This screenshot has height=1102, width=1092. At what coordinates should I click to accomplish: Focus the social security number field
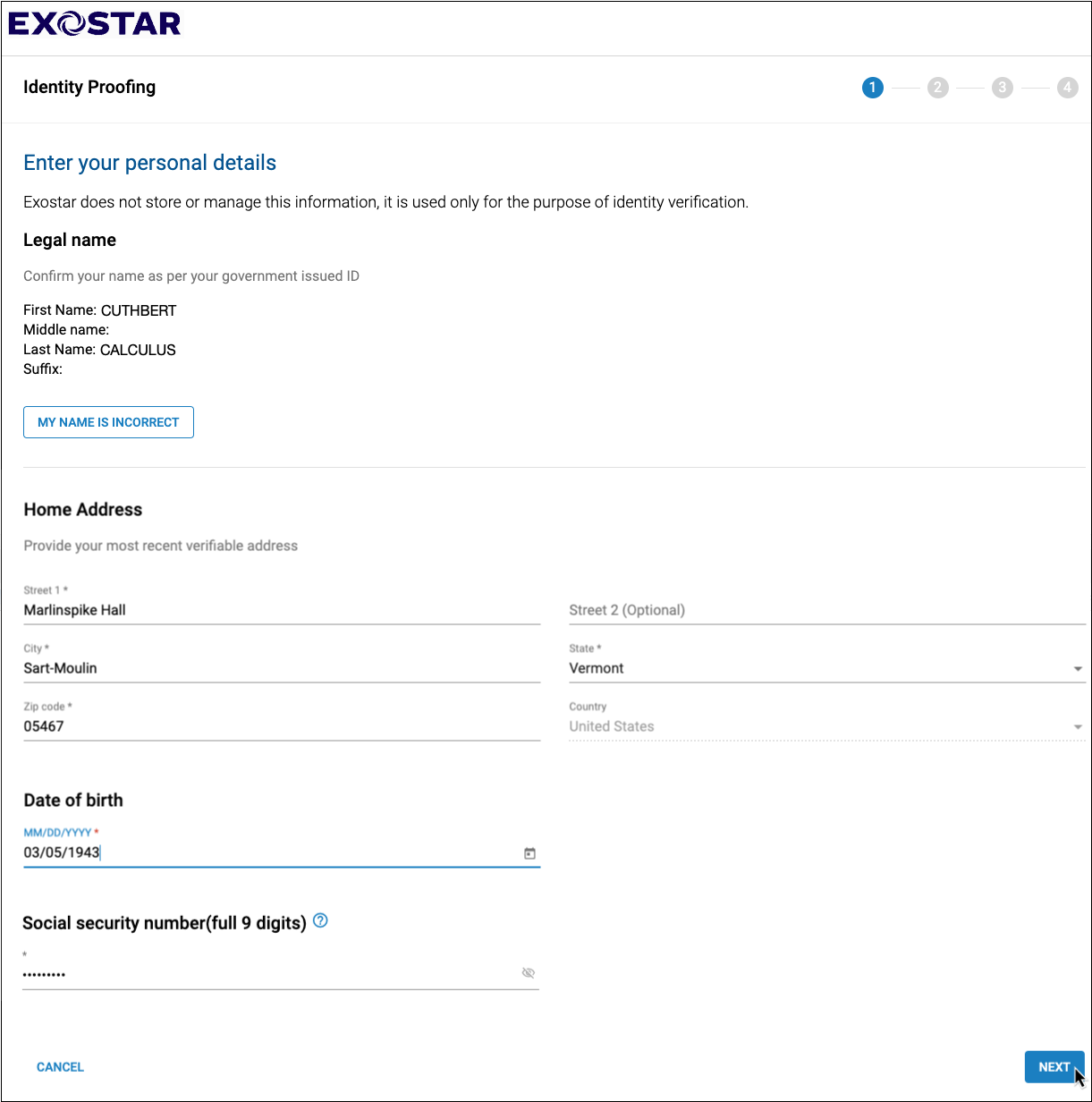coord(268,973)
